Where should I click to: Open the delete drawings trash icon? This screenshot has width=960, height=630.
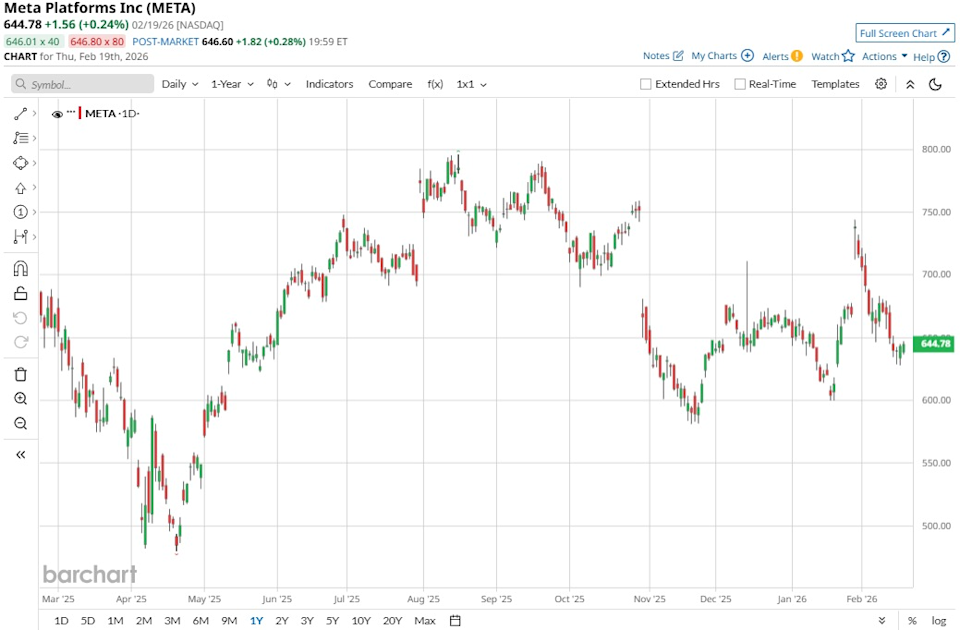click(x=20, y=373)
